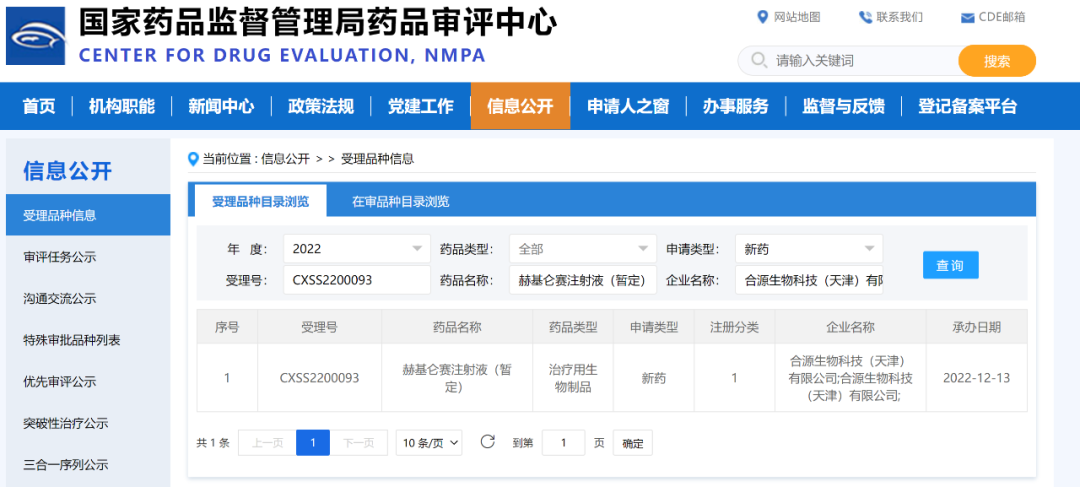Click breadcrumb 受理品种信息 link
1080x487 pixels.
(x=377, y=159)
